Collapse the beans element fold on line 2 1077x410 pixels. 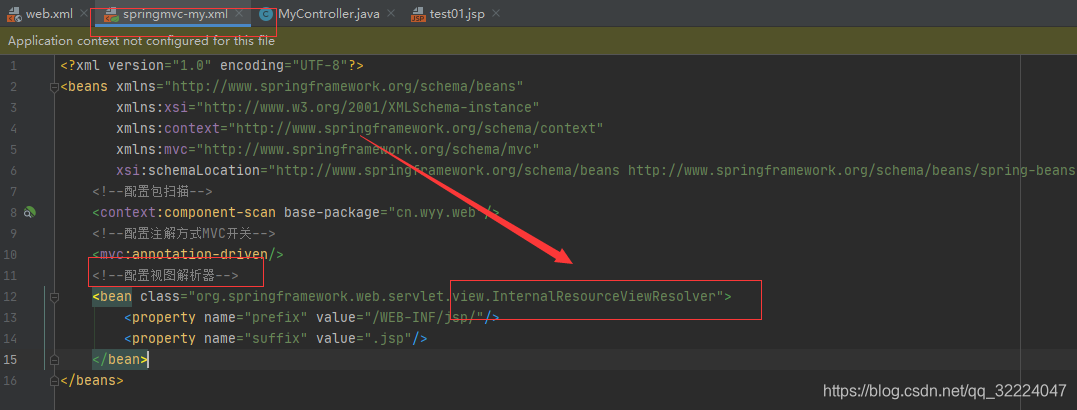54,87
